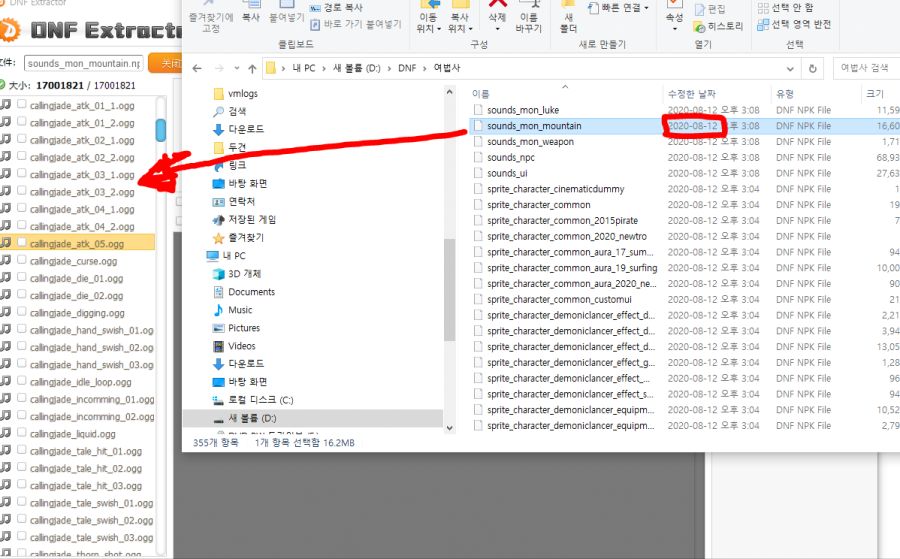The image size is (900, 559).
Task: Check the callingjade_liquid.ogg checkbox
Action: [22, 432]
